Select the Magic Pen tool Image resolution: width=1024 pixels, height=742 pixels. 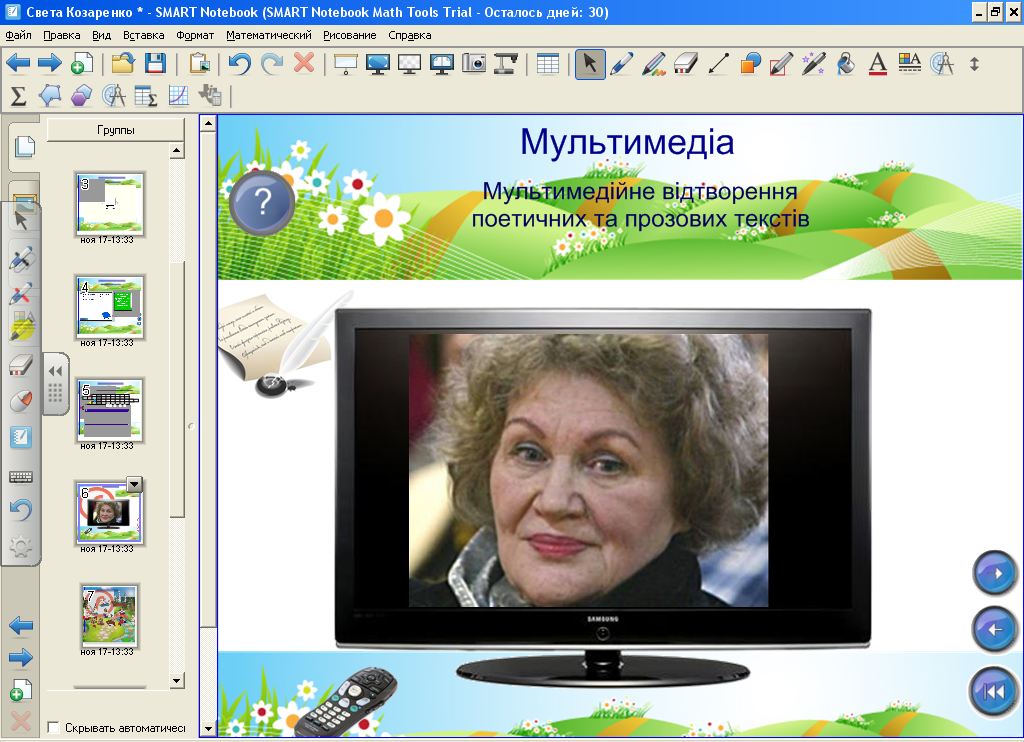pyautogui.click(x=814, y=64)
